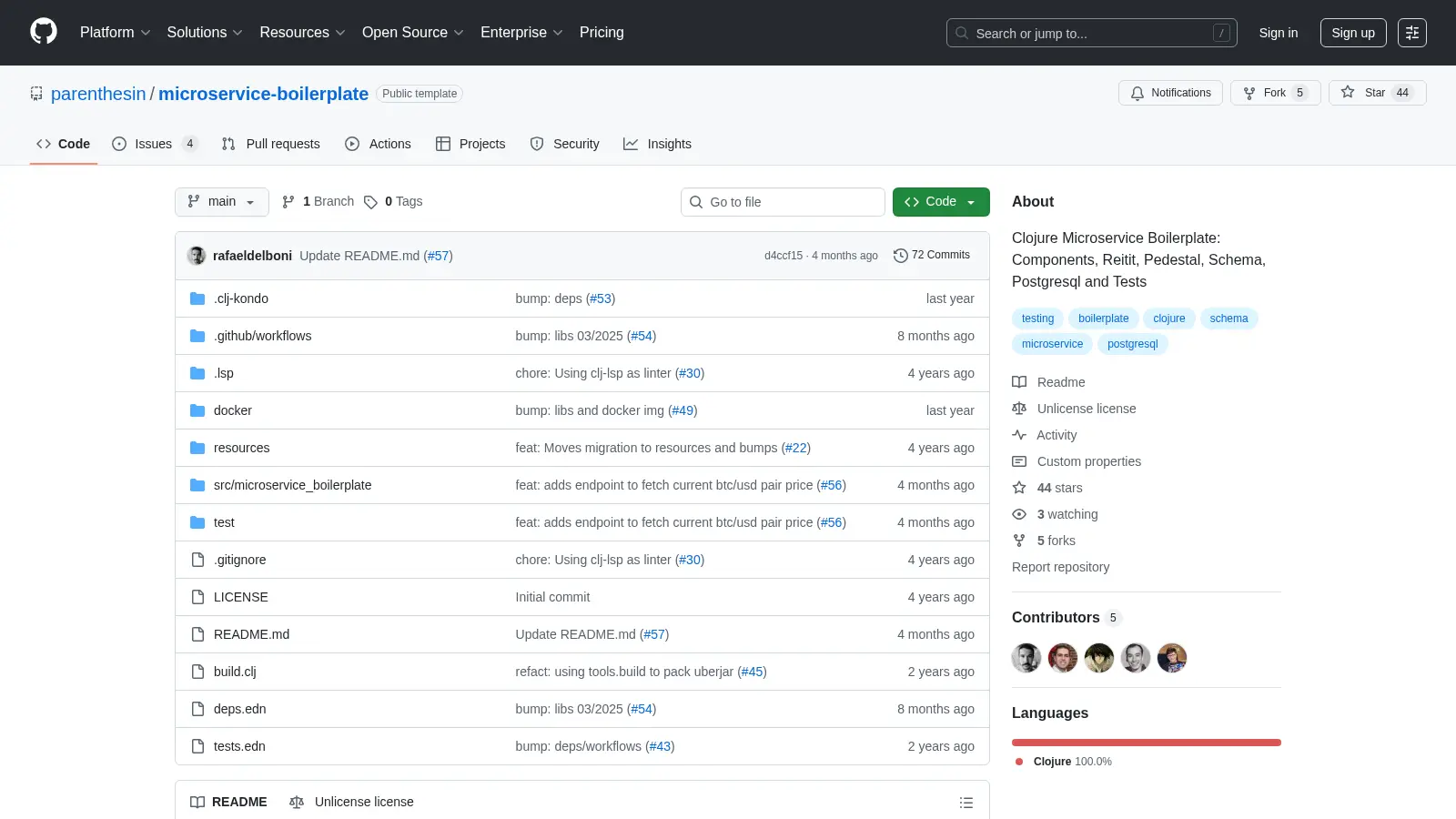Fork this repository
Image resolution: width=1456 pixels, height=819 pixels.
coord(1275,93)
